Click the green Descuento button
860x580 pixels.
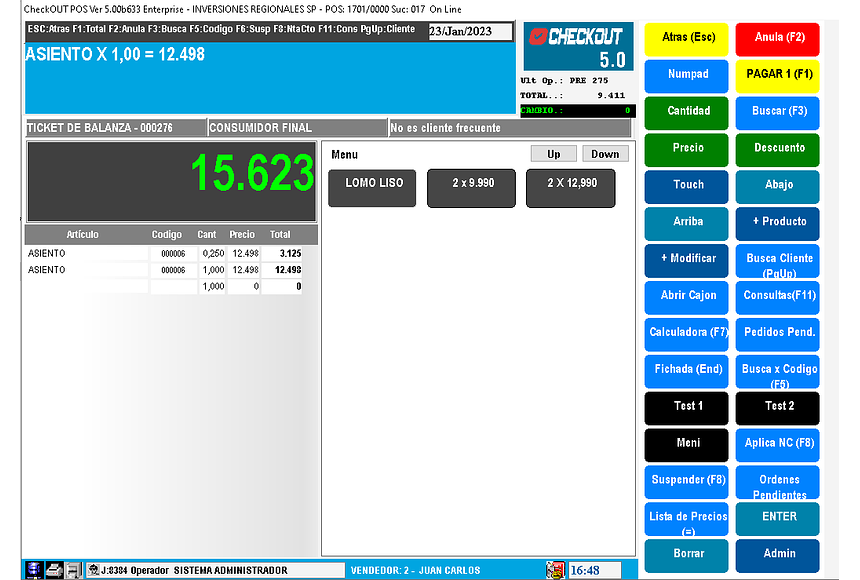pyautogui.click(x=777, y=149)
